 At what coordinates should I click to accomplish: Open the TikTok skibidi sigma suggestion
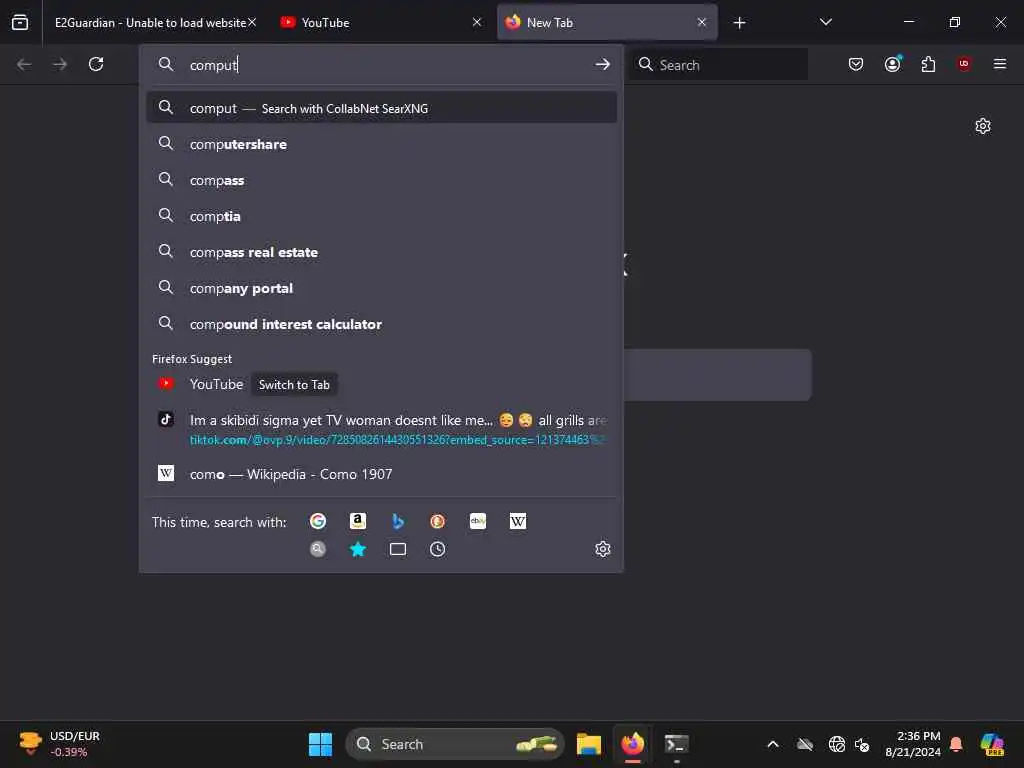(381, 429)
